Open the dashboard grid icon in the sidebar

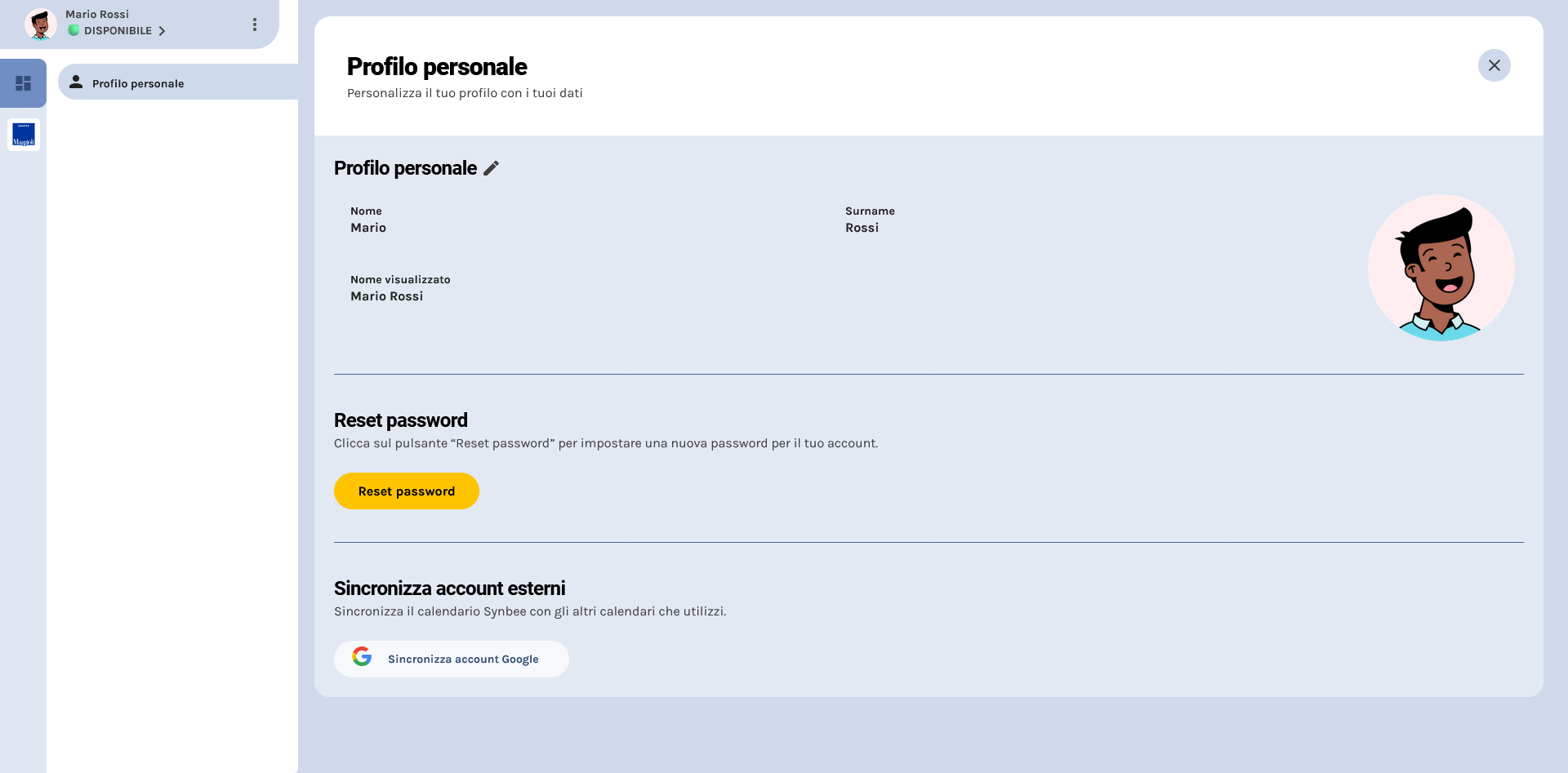(24, 82)
